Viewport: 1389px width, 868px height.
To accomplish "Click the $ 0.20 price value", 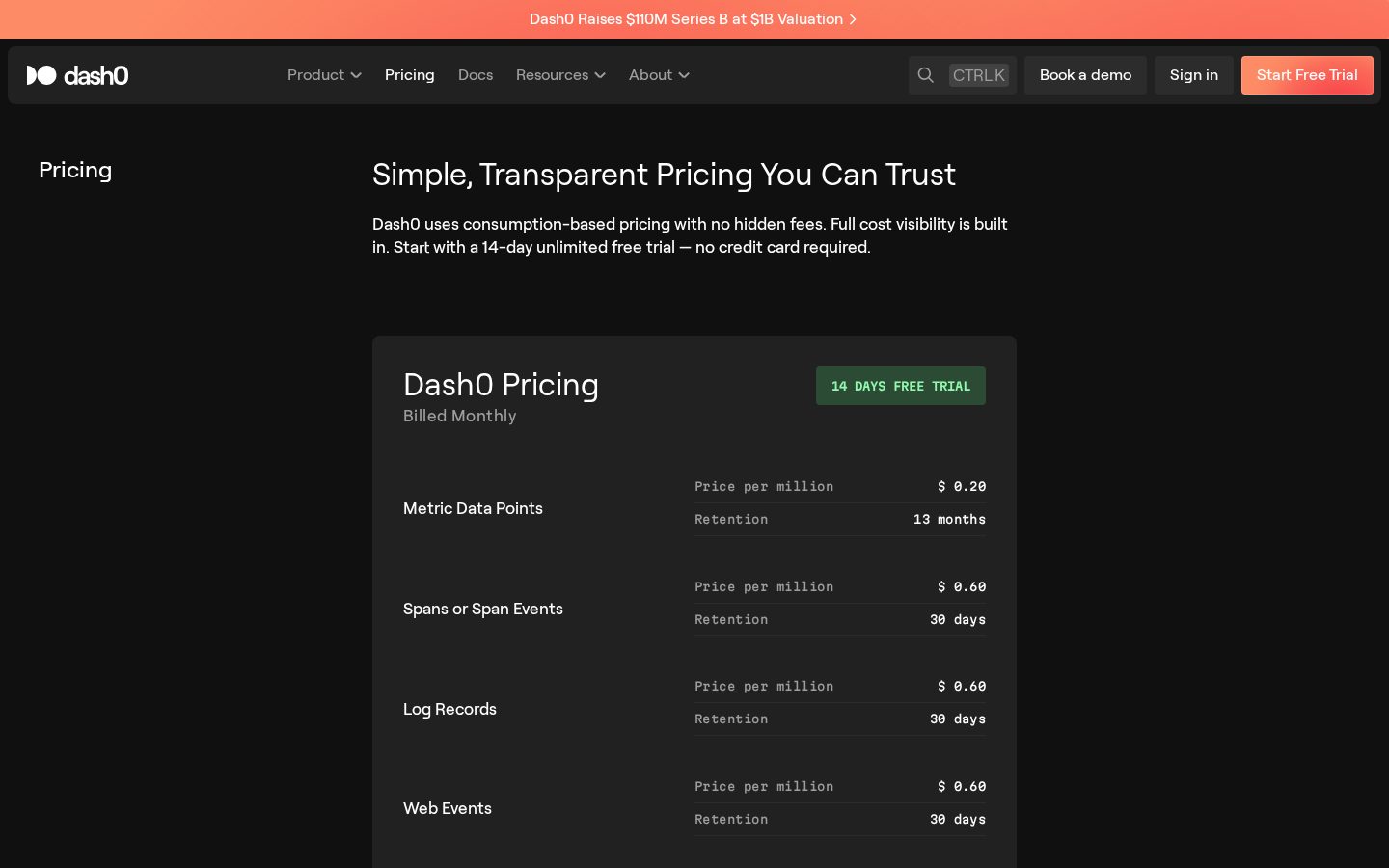I will point(962,487).
